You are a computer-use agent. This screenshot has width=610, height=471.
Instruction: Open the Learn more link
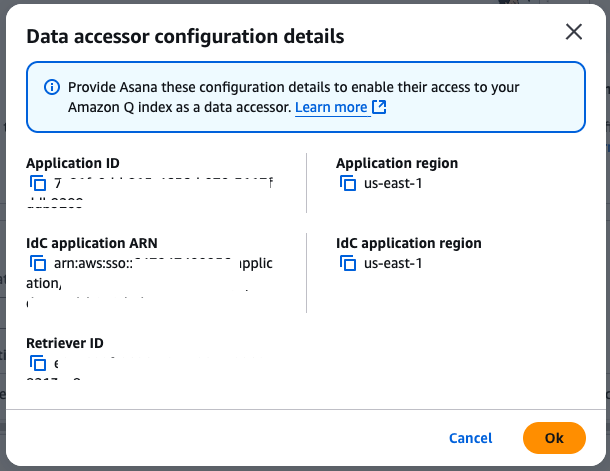pyautogui.click(x=331, y=107)
